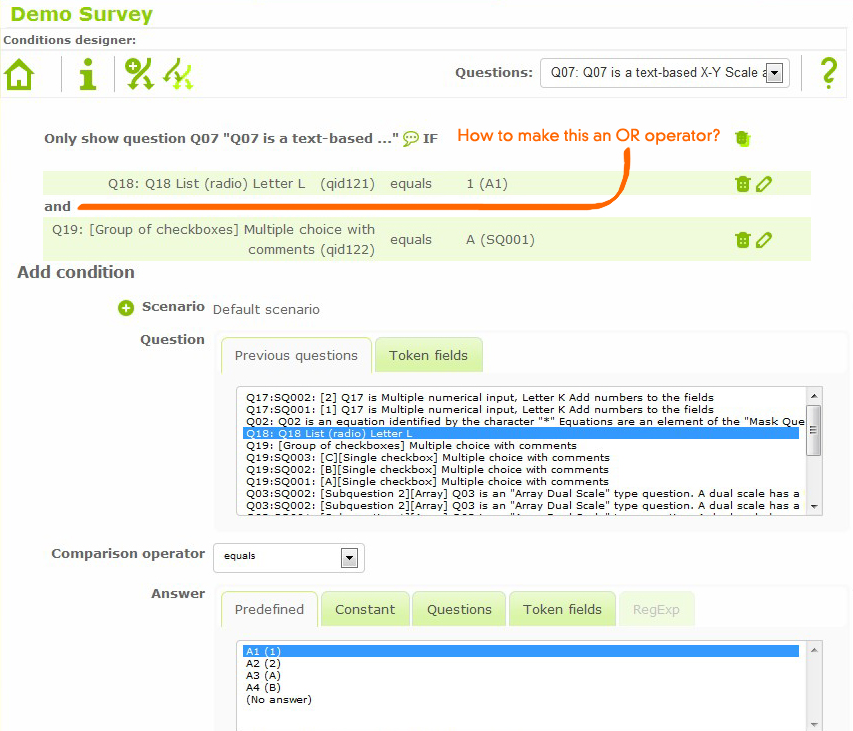Open help via the question mark icon
The height and width of the screenshot is (731, 853).
(828, 73)
